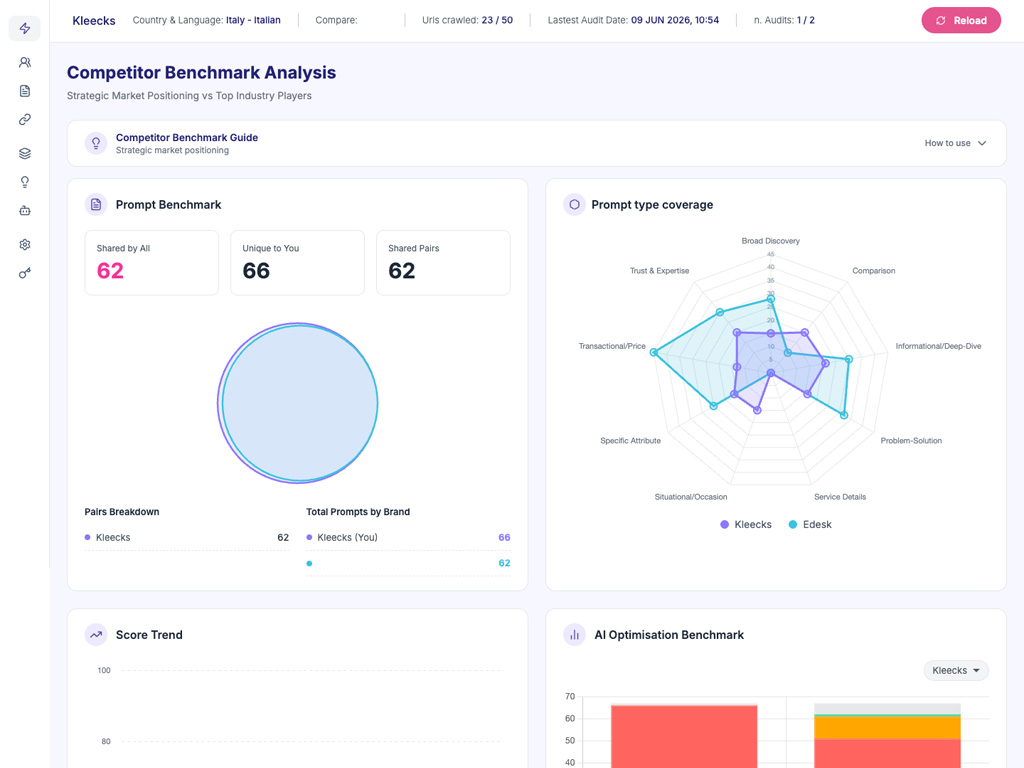1024x768 pixels.
Task: Open the key sidebar icon
Action: [25, 273]
